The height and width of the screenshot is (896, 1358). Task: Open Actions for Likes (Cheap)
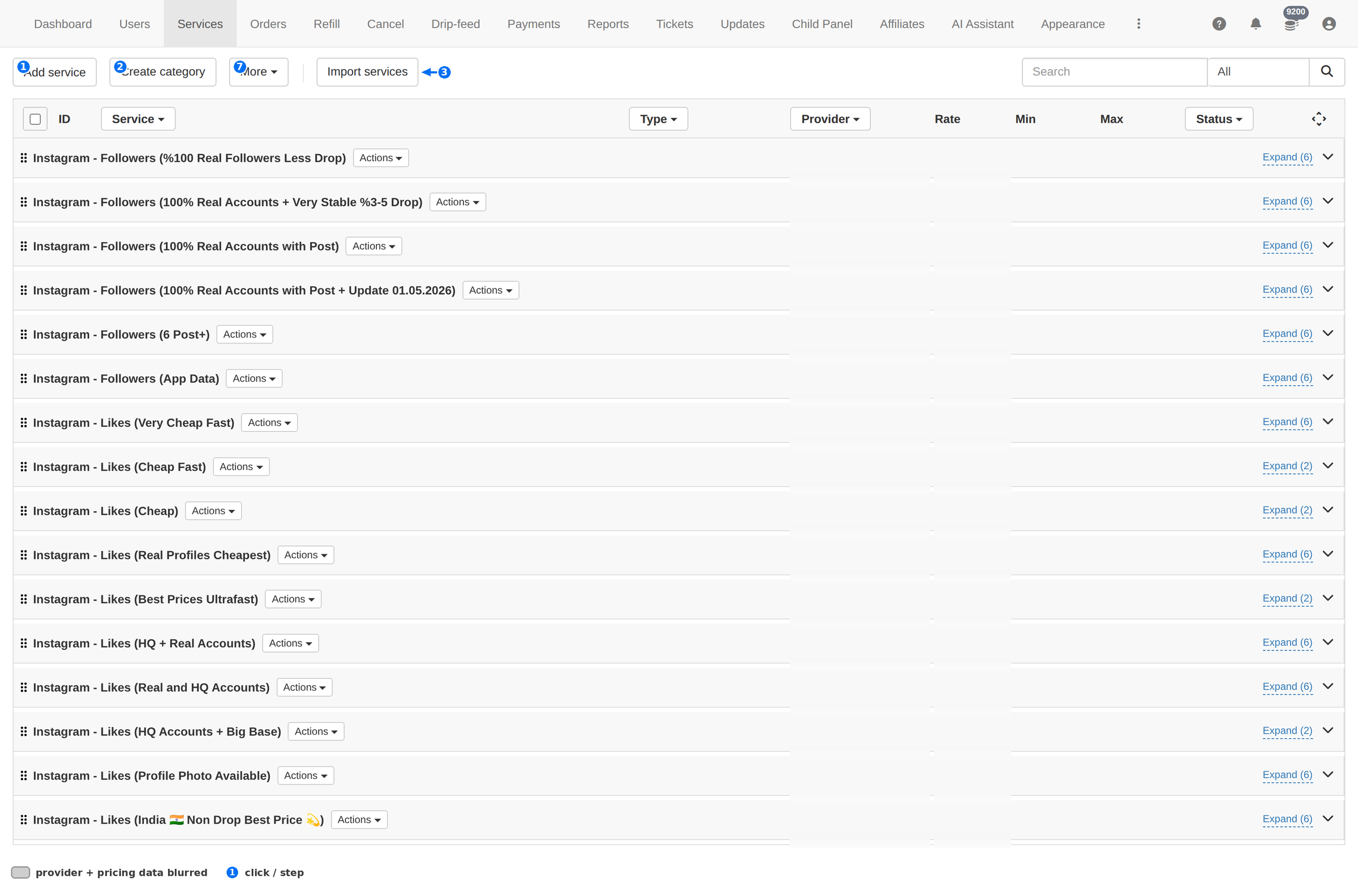213,511
